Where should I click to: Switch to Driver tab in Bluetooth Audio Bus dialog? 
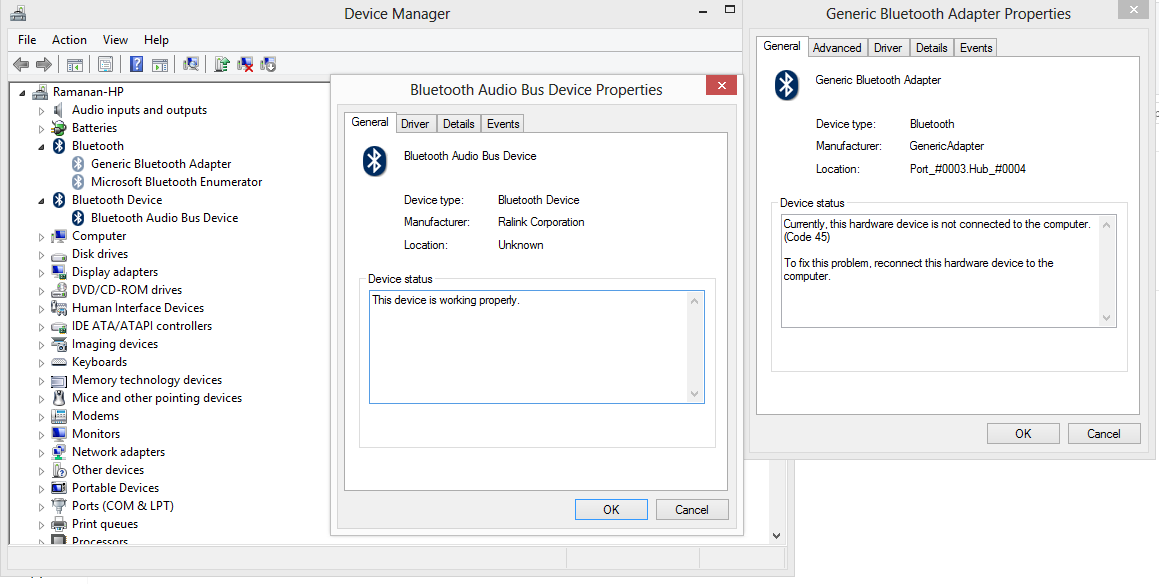[415, 123]
